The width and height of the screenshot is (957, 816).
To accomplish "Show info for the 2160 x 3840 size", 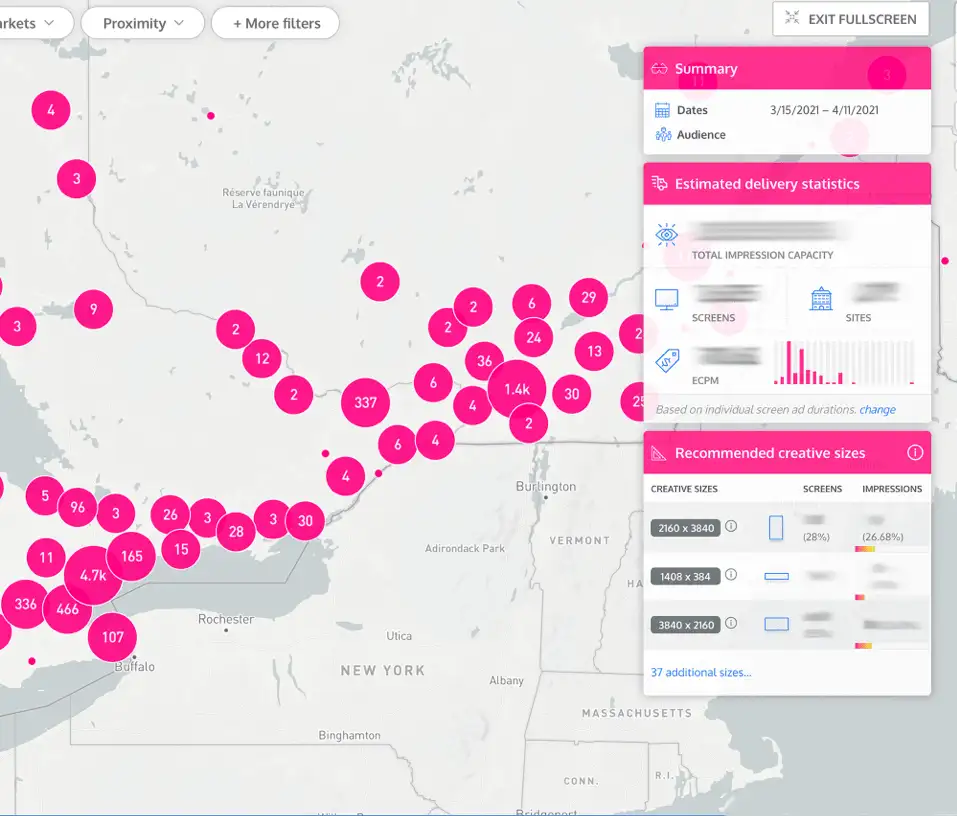I will (731, 526).
